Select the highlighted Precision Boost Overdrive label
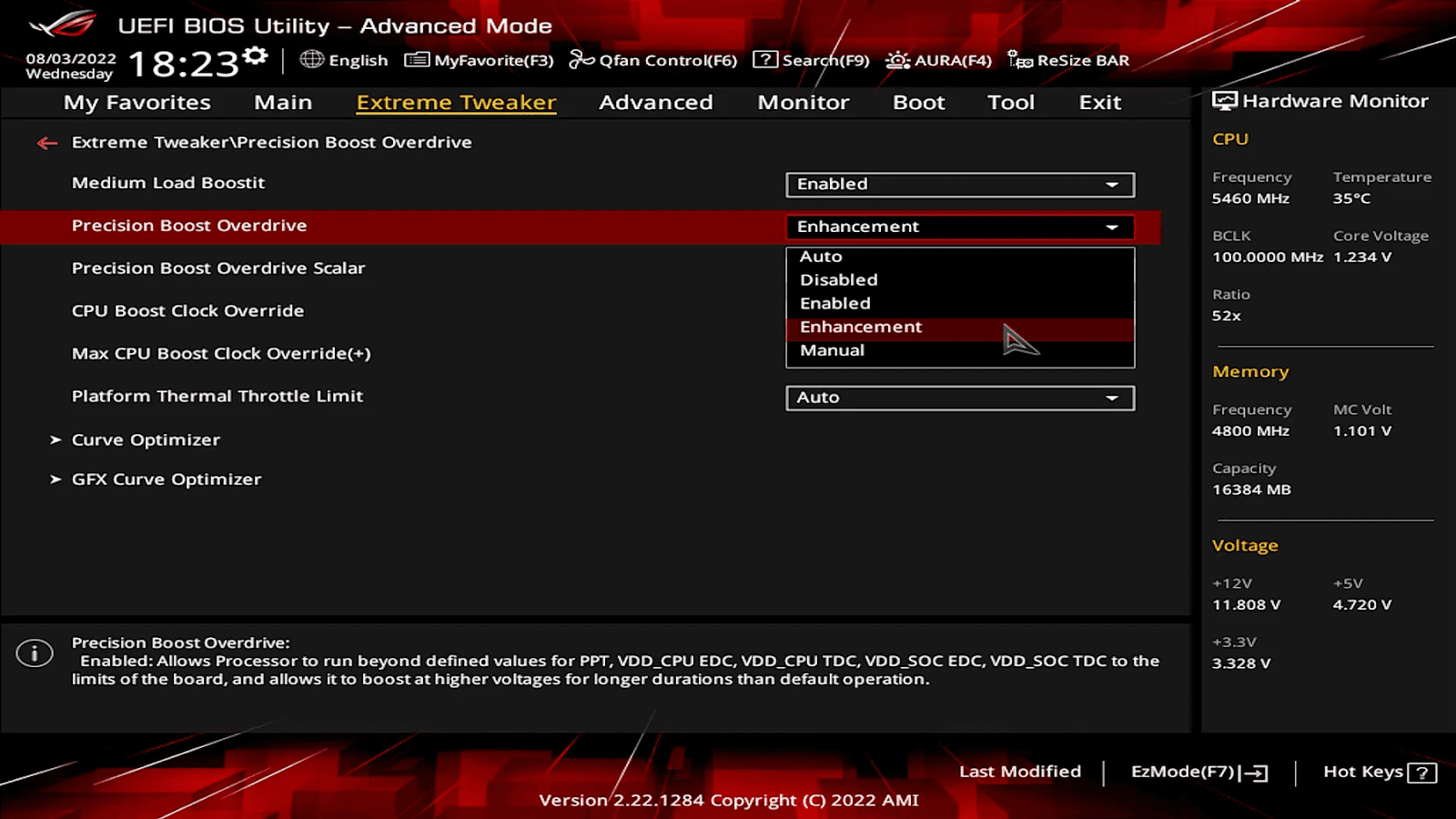Image resolution: width=1456 pixels, height=819 pixels. coord(189,226)
